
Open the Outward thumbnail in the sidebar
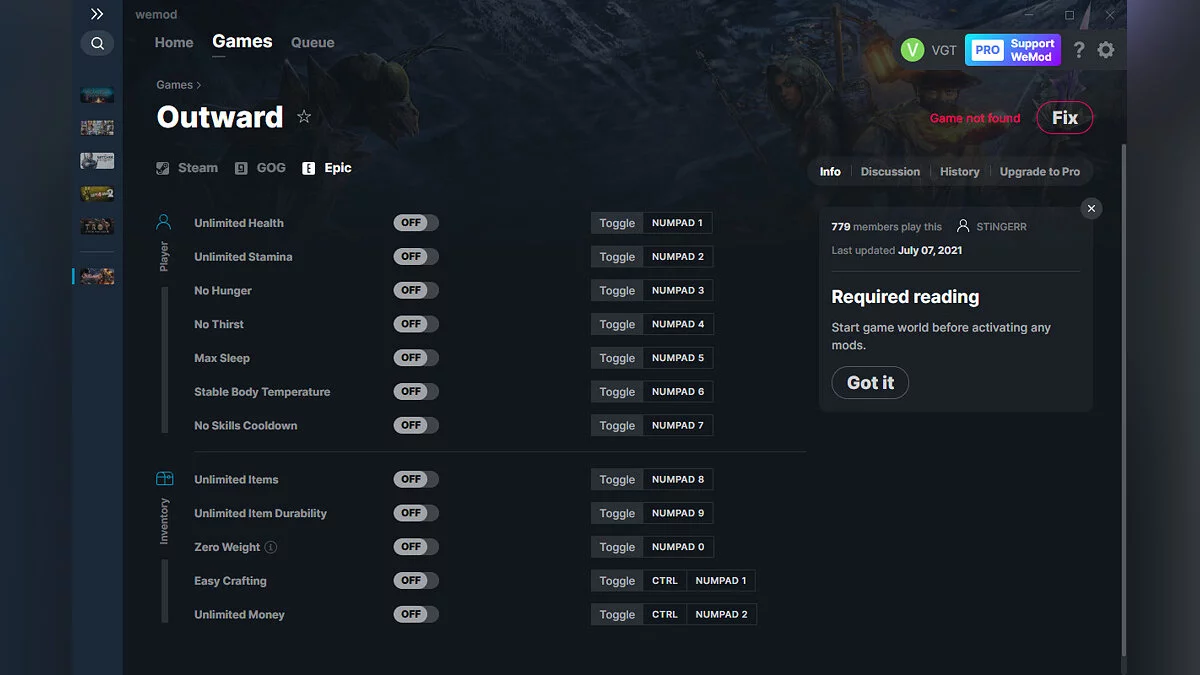click(x=97, y=275)
